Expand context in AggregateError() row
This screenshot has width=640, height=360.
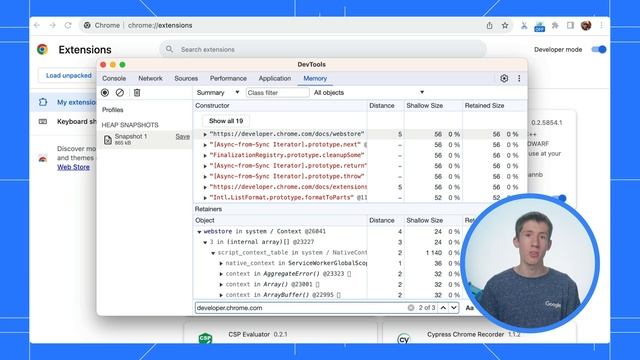click(x=221, y=274)
